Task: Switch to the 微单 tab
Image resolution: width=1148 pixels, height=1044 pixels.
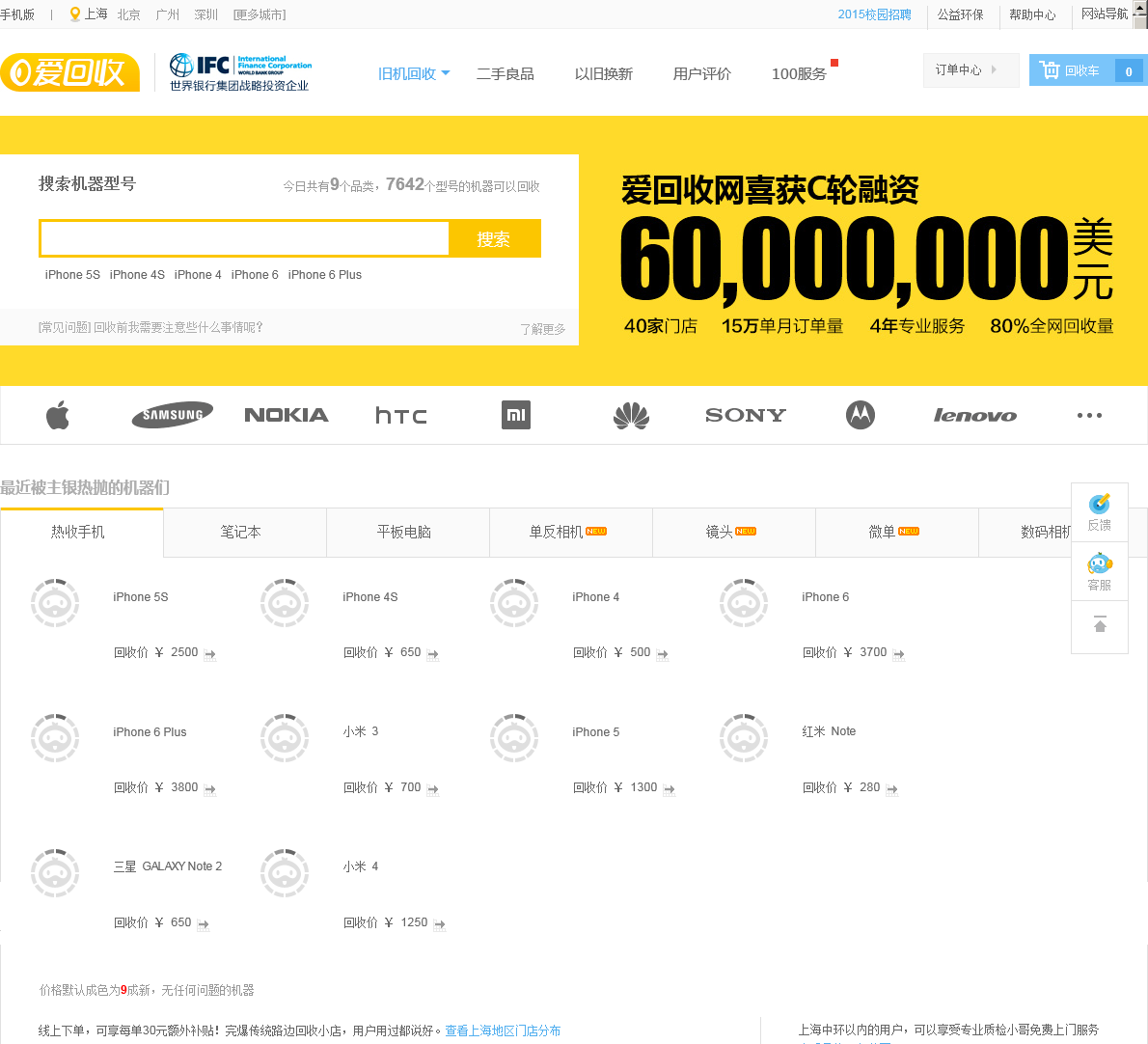Action: 897,533
